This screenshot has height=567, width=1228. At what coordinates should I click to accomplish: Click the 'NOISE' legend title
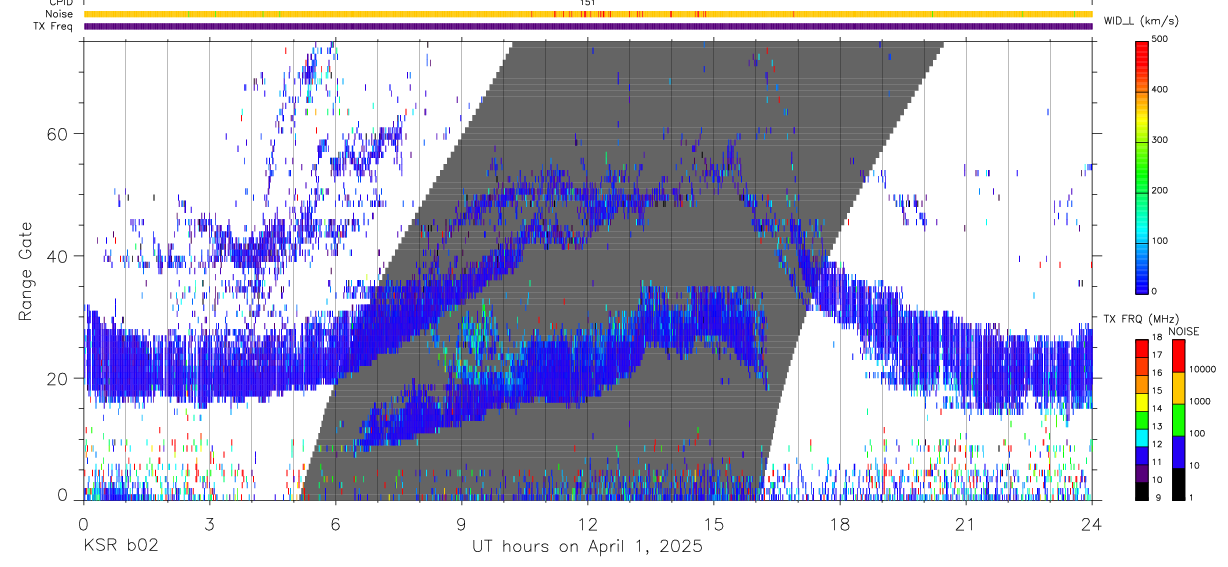(1184, 331)
